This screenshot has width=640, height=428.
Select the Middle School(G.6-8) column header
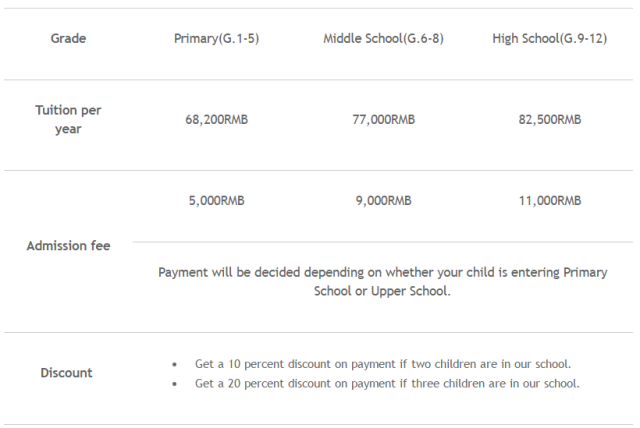click(x=383, y=38)
